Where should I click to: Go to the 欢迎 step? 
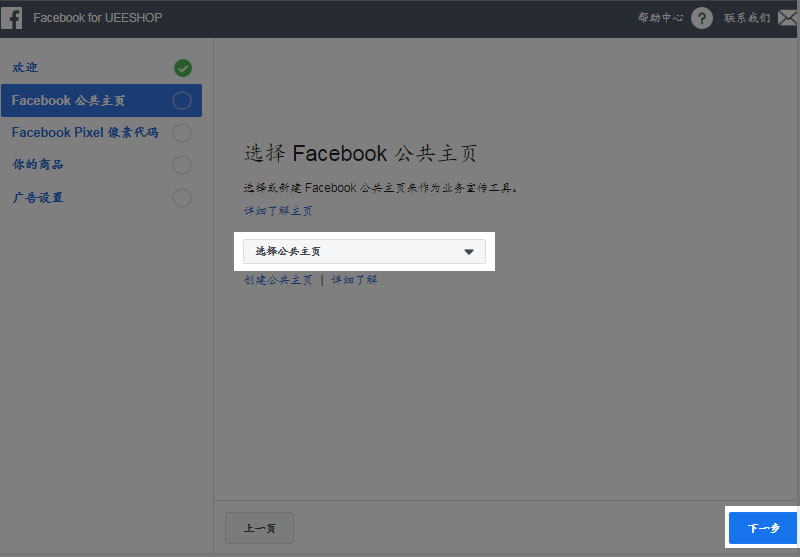coord(24,67)
